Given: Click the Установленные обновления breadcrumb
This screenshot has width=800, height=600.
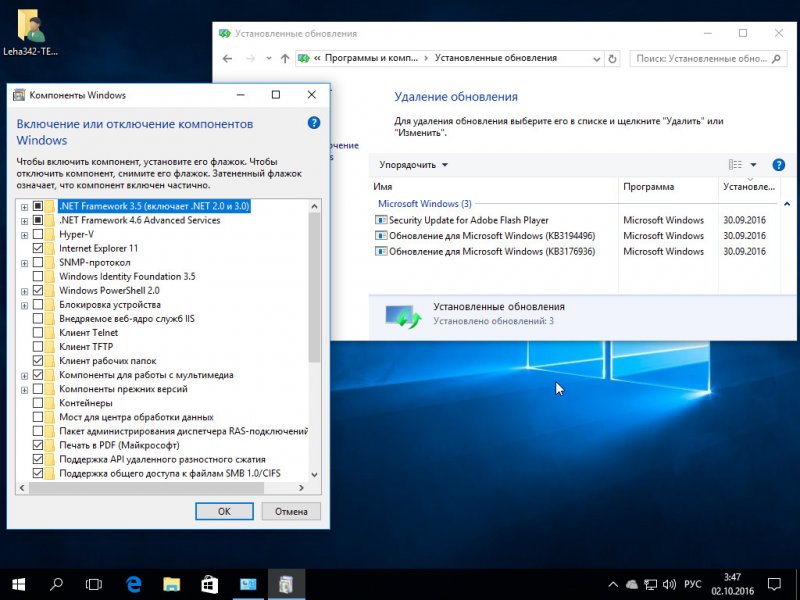Looking at the screenshot, I should pos(495,58).
